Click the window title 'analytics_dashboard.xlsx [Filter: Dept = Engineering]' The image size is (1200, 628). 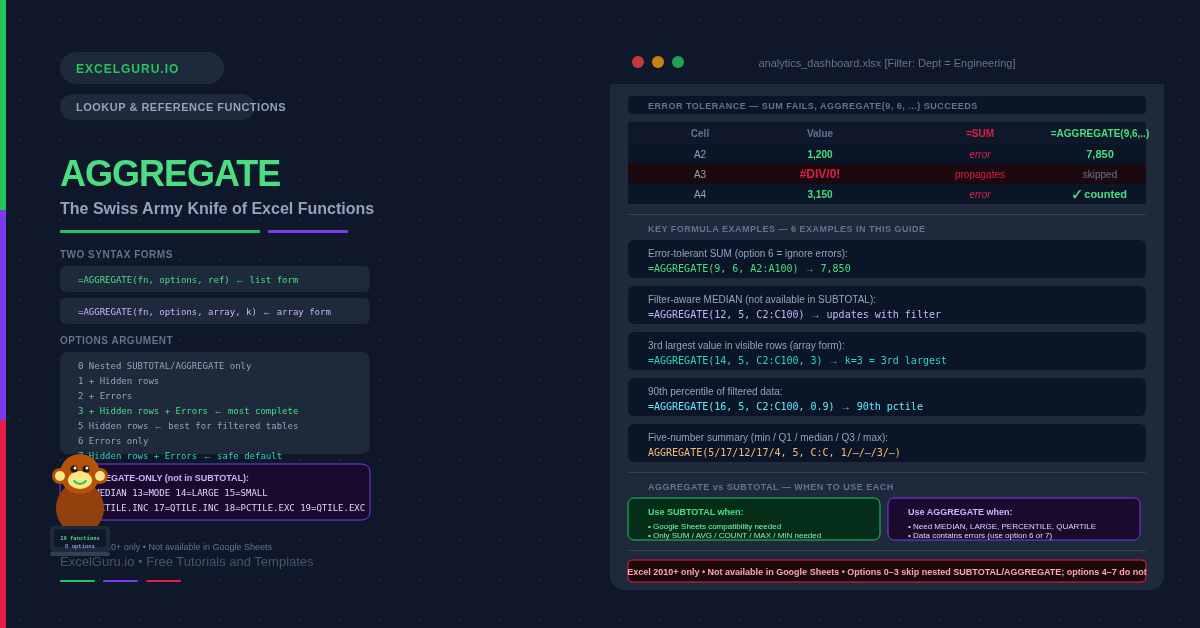coord(887,63)
